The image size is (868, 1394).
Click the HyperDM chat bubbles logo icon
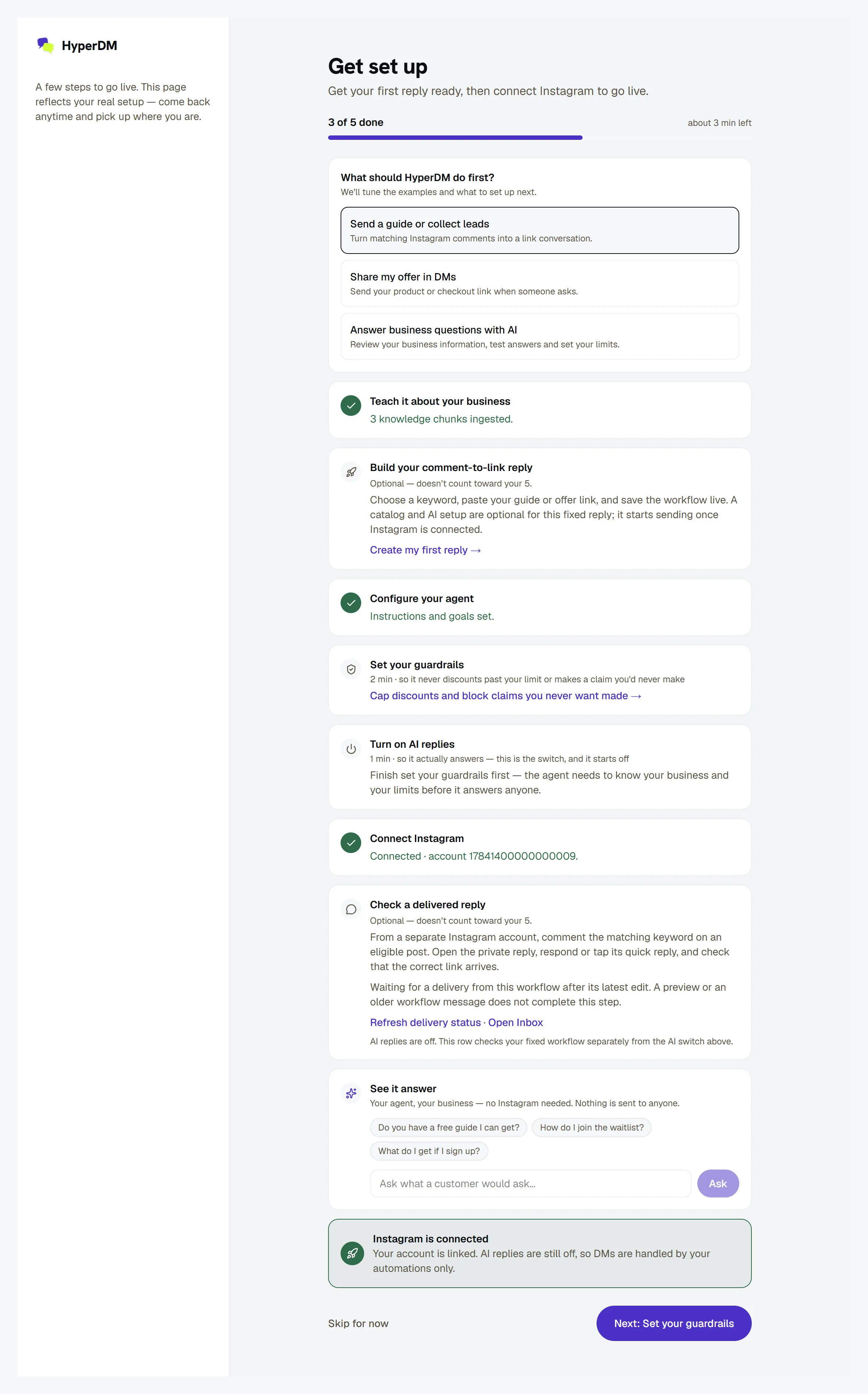pos(45,45)
